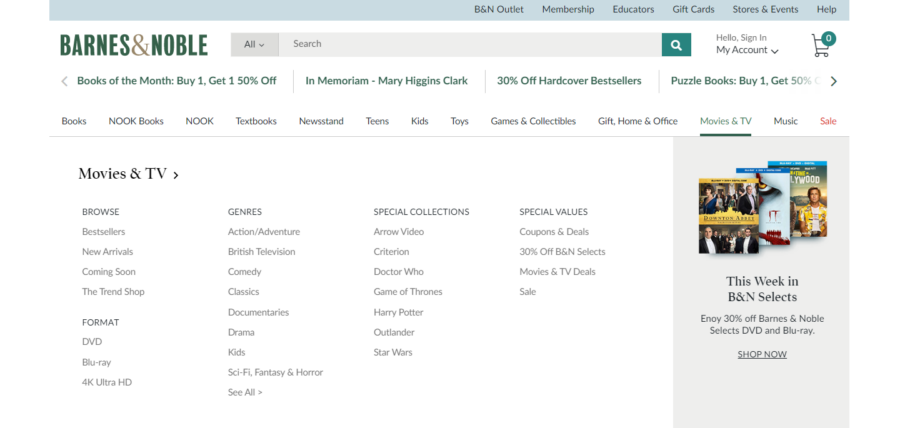Open Games & Collectibles menu tab
The width and height of the screenshot is (900, 428).
tap(533, 121)
